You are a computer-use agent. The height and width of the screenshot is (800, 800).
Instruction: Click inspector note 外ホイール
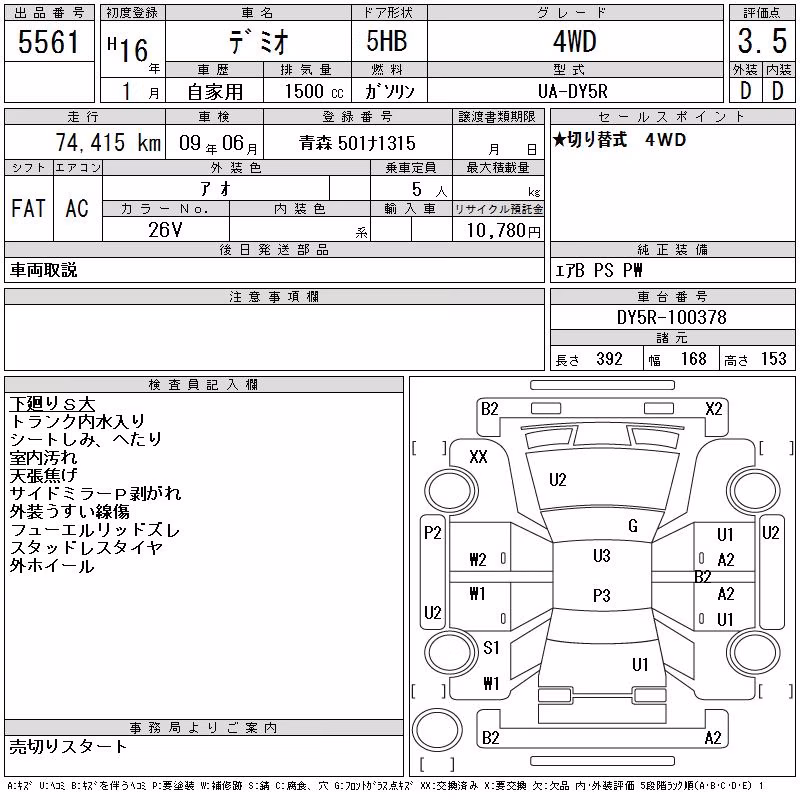52,565
